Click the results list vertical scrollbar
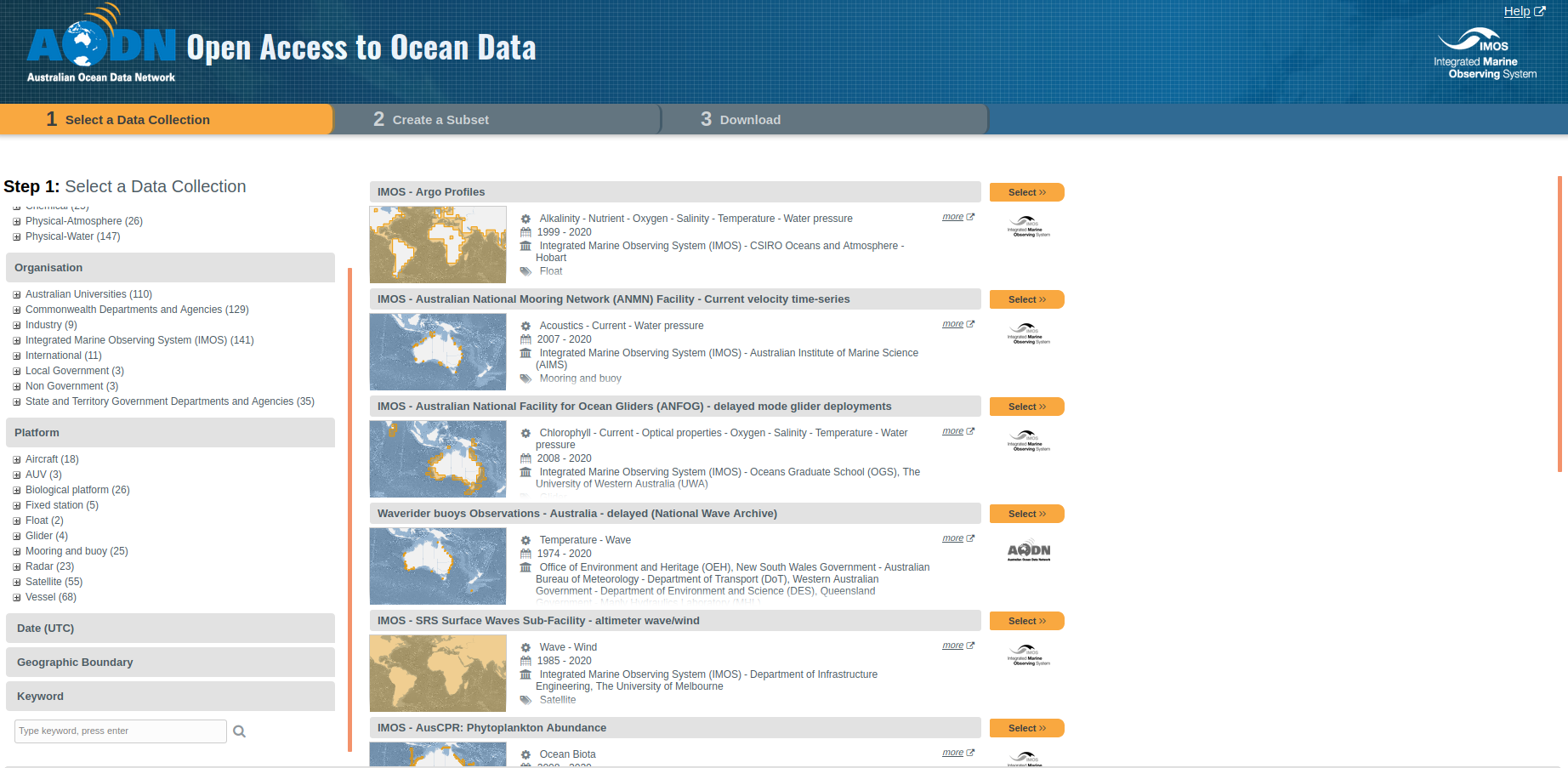1568x768 pixels. coord(1559,323)
